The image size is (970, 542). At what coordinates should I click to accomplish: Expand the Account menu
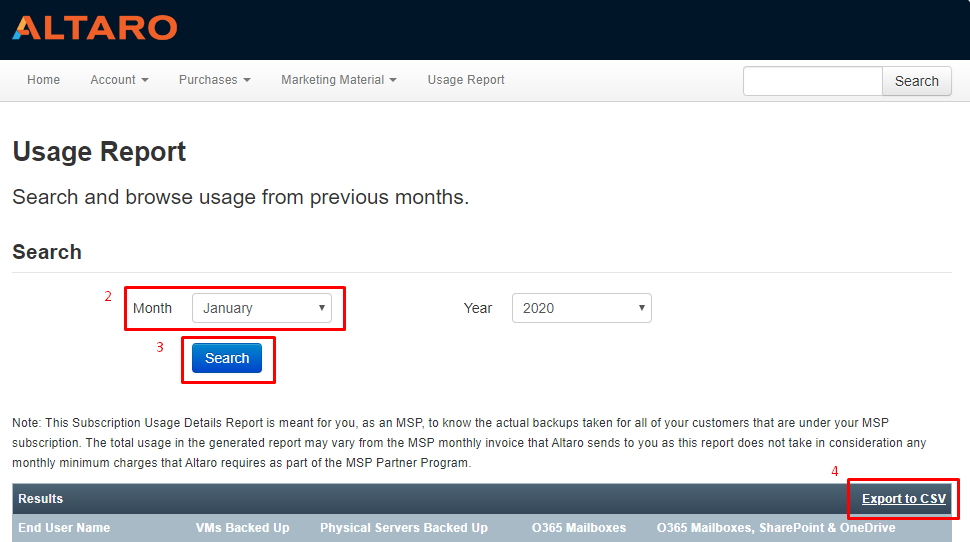click(x=119, y=80)
